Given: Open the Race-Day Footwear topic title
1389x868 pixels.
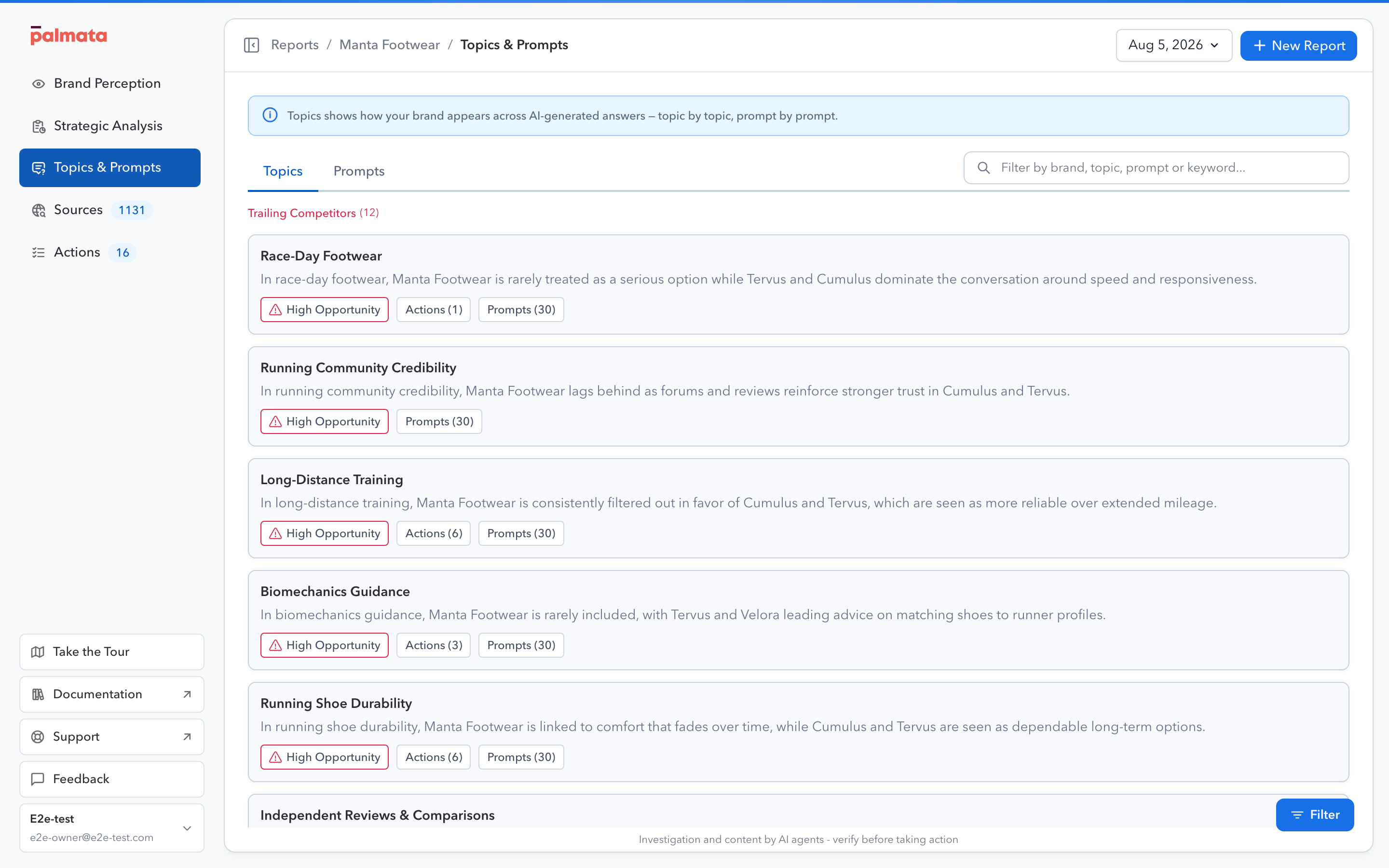Looking at the screenshot, I should [321, 256].
